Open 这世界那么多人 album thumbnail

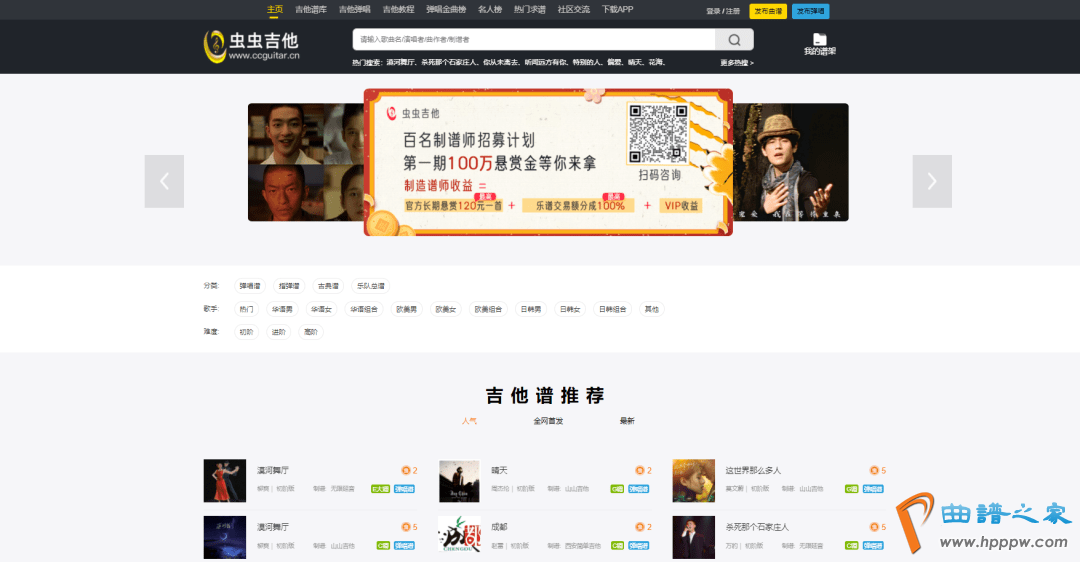point(693,480)
